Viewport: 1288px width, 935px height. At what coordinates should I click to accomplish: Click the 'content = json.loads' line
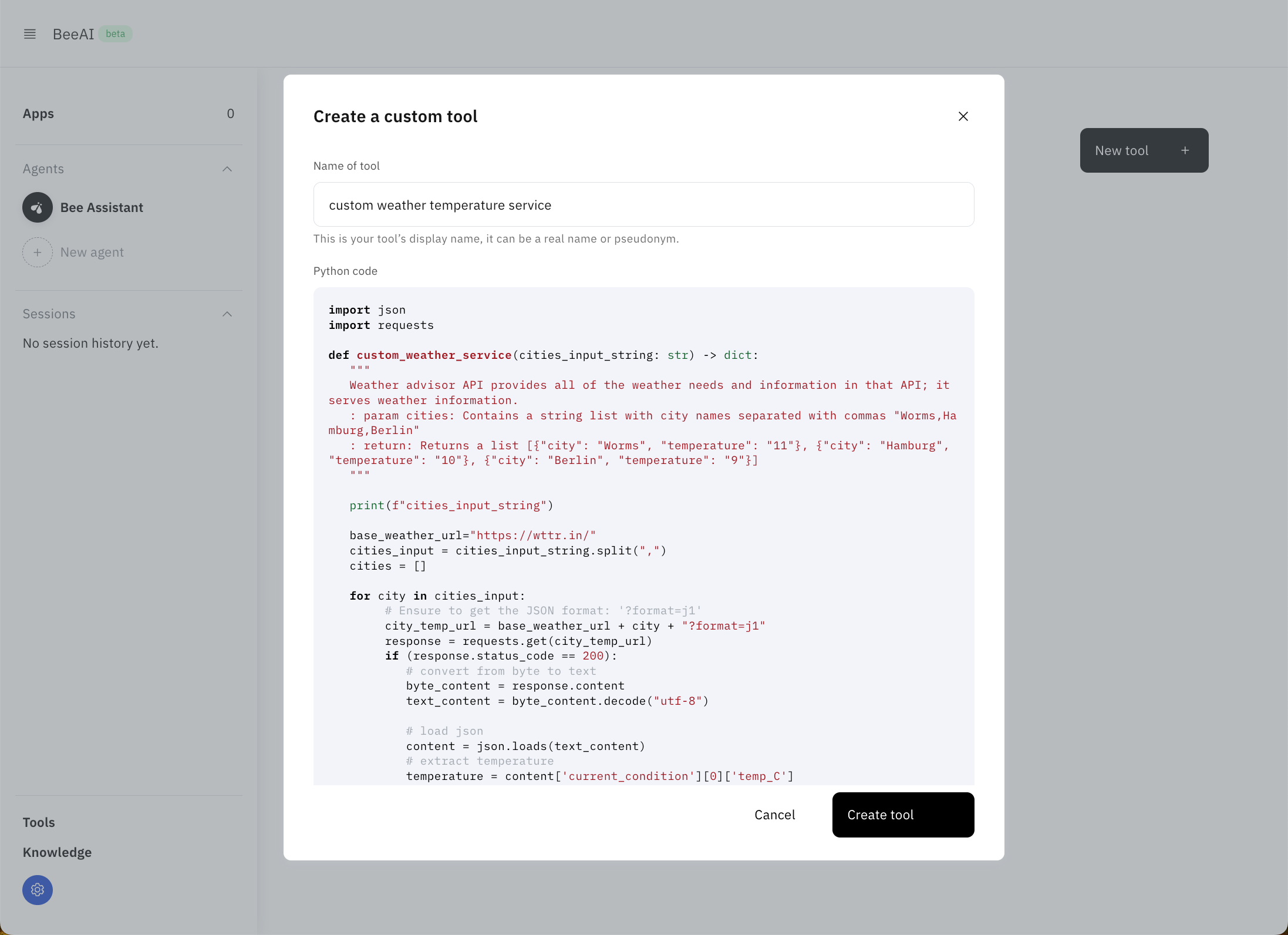point(525,746)
